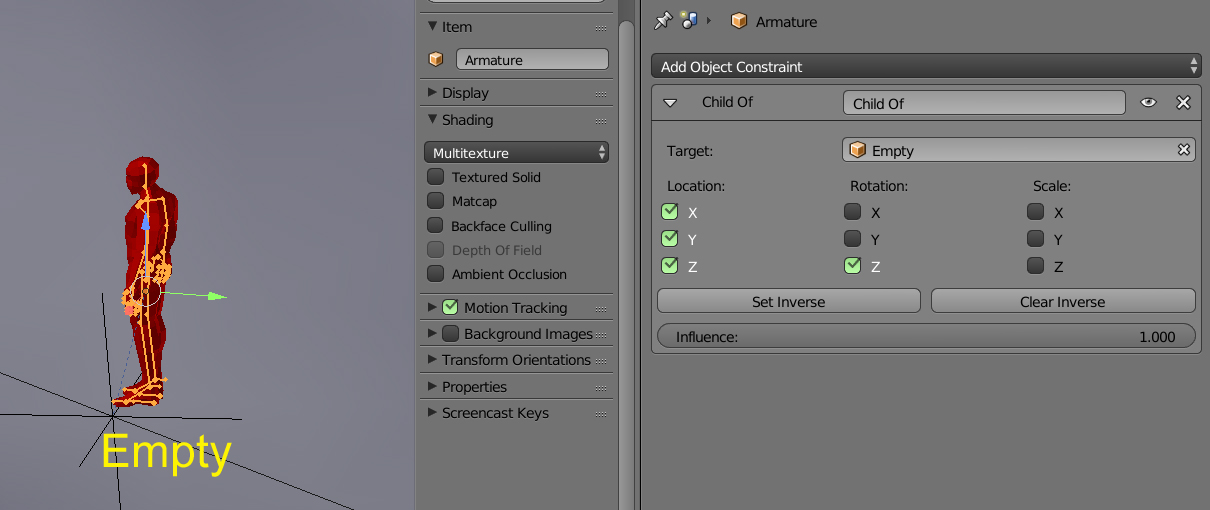
Task: Click the cube icon in the Target field
Action: pyautogui.click(x=857, y=150)
